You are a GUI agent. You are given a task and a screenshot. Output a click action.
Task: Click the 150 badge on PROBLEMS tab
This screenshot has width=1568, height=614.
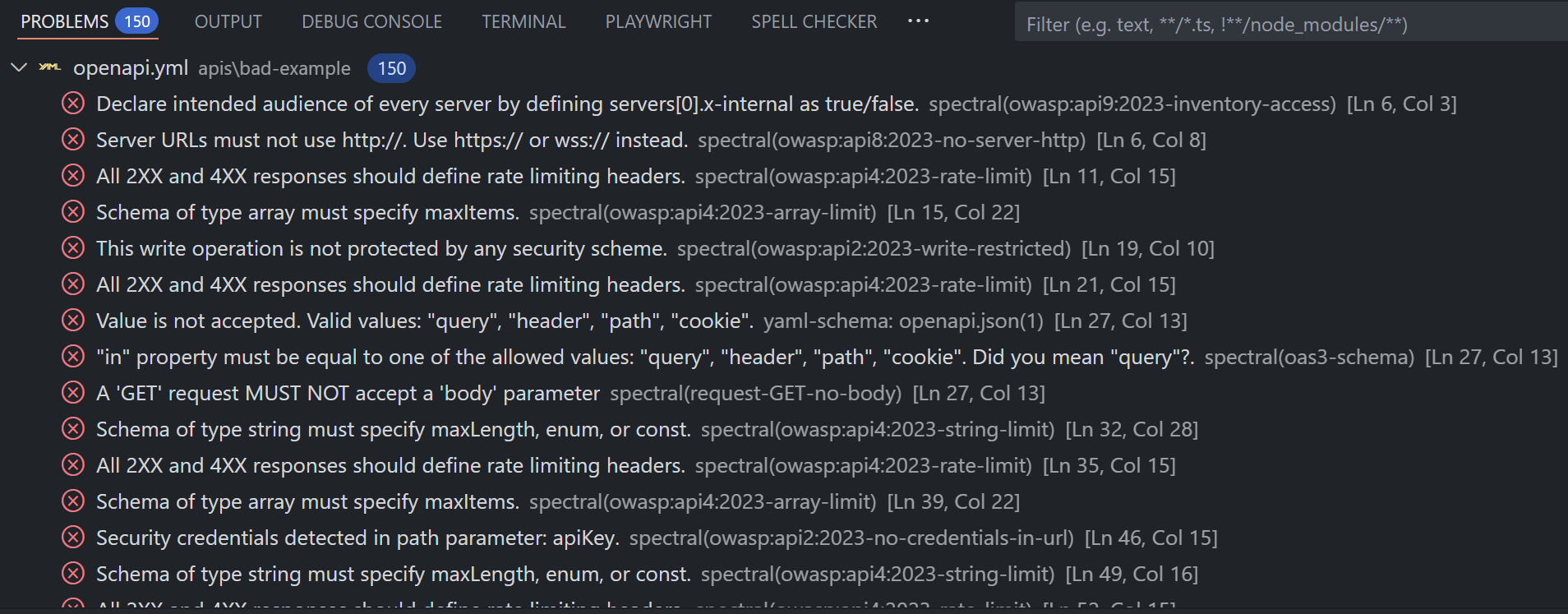pos(136,21)
